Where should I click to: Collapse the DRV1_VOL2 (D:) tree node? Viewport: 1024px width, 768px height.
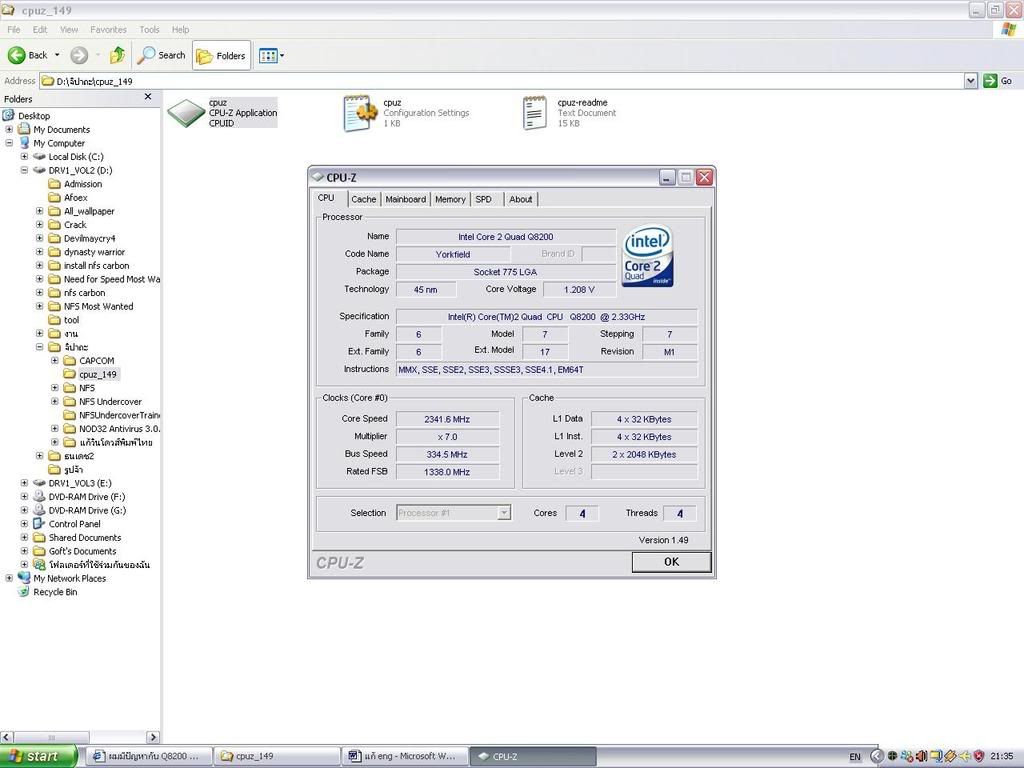click(24, 171)
